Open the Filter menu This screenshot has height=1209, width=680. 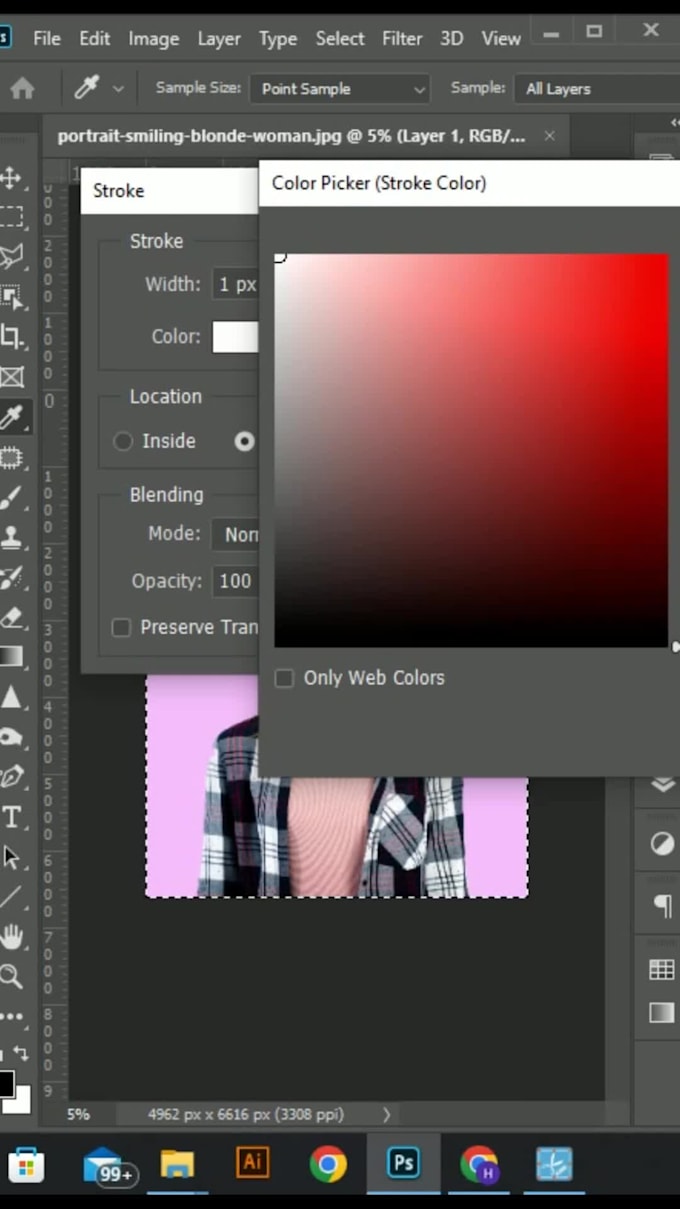(402, 39)
